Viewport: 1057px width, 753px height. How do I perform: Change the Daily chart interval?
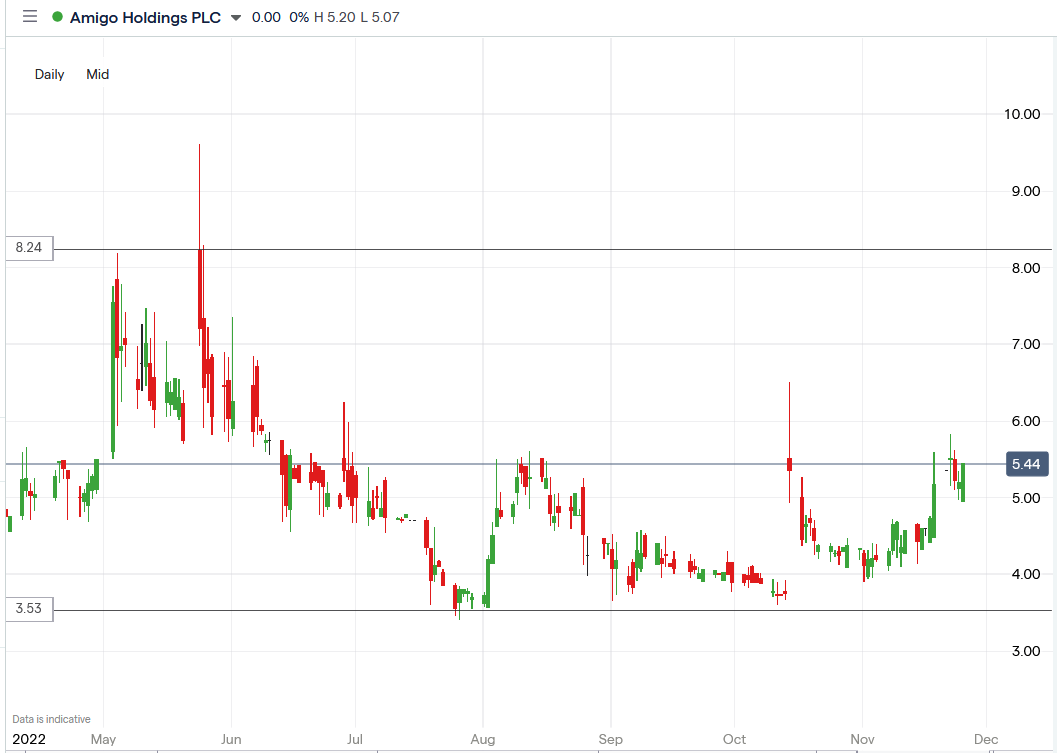tap(49, 74)
